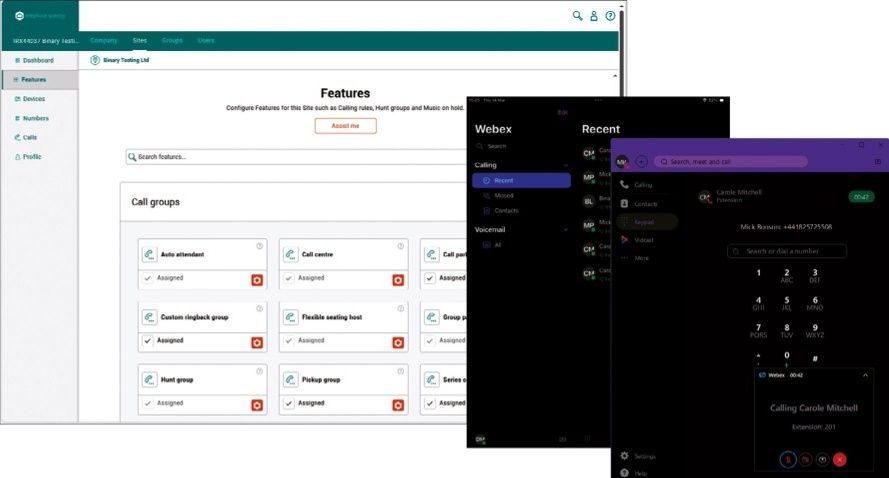
Task: Open Auto attendant red settings gear
Action: point(257,280)
